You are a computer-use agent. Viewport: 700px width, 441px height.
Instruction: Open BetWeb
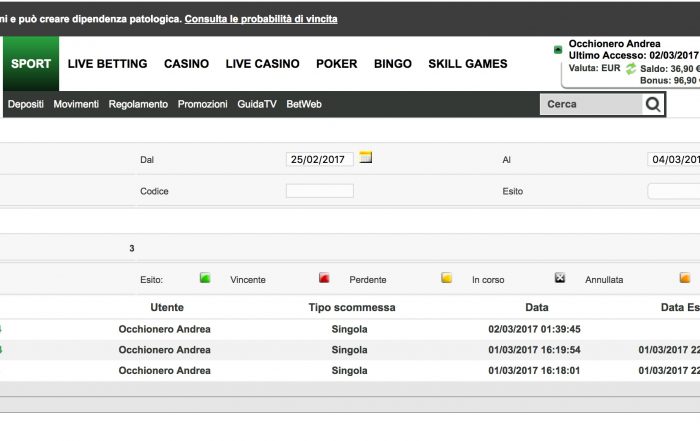[304, 104]
